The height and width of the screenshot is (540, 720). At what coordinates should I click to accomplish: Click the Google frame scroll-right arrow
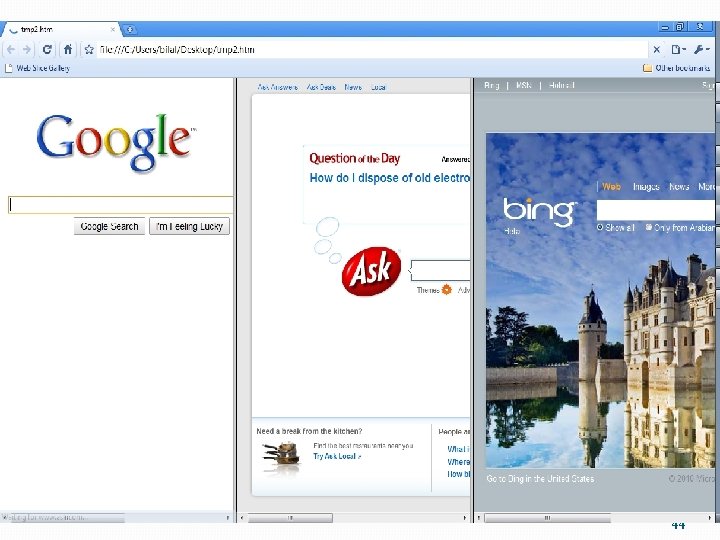click(x=228, y=518)
